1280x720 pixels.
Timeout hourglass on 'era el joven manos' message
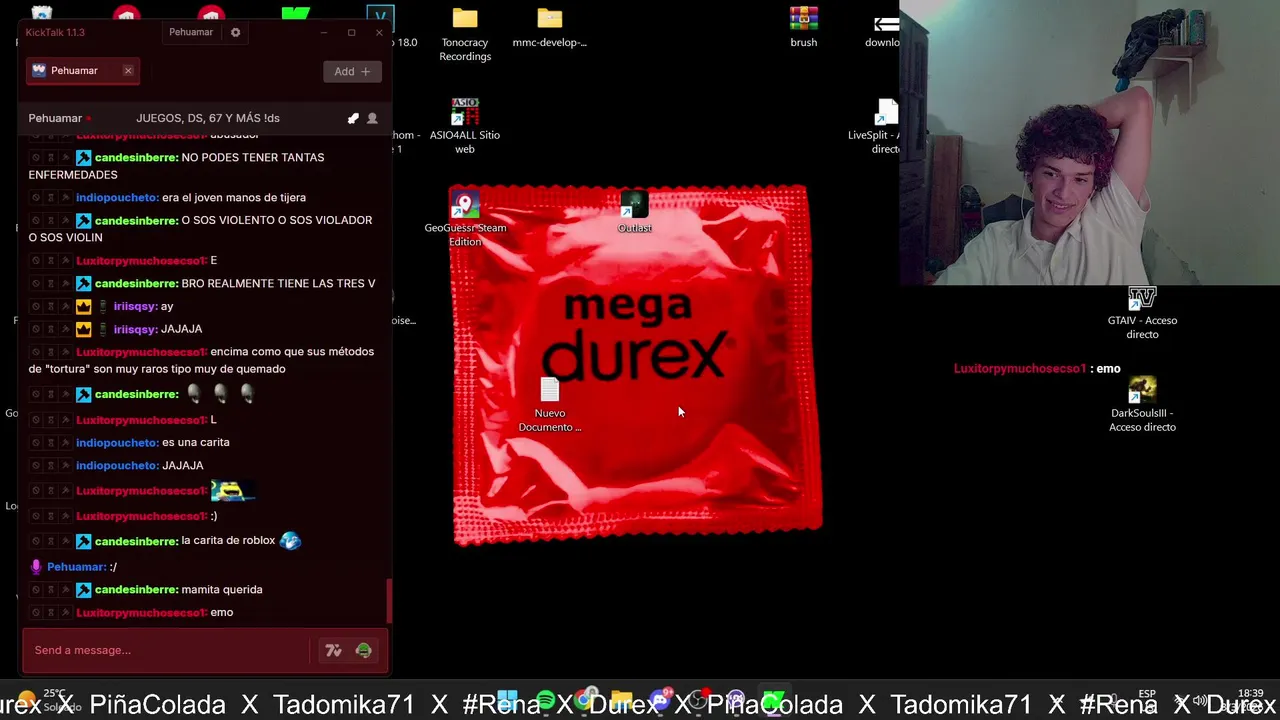[x=51, y=198]
